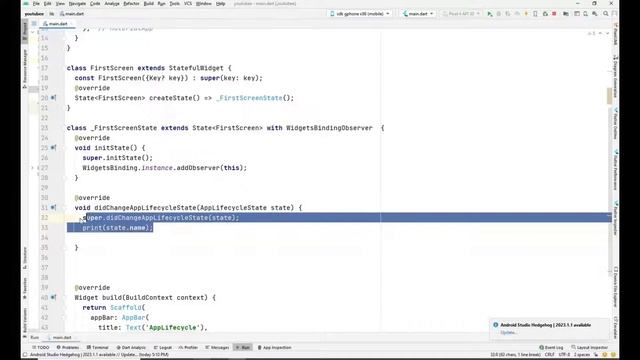Click the Run panel label at bottom
The height and width of the screenshot is (360, 640).
(35, 338)
